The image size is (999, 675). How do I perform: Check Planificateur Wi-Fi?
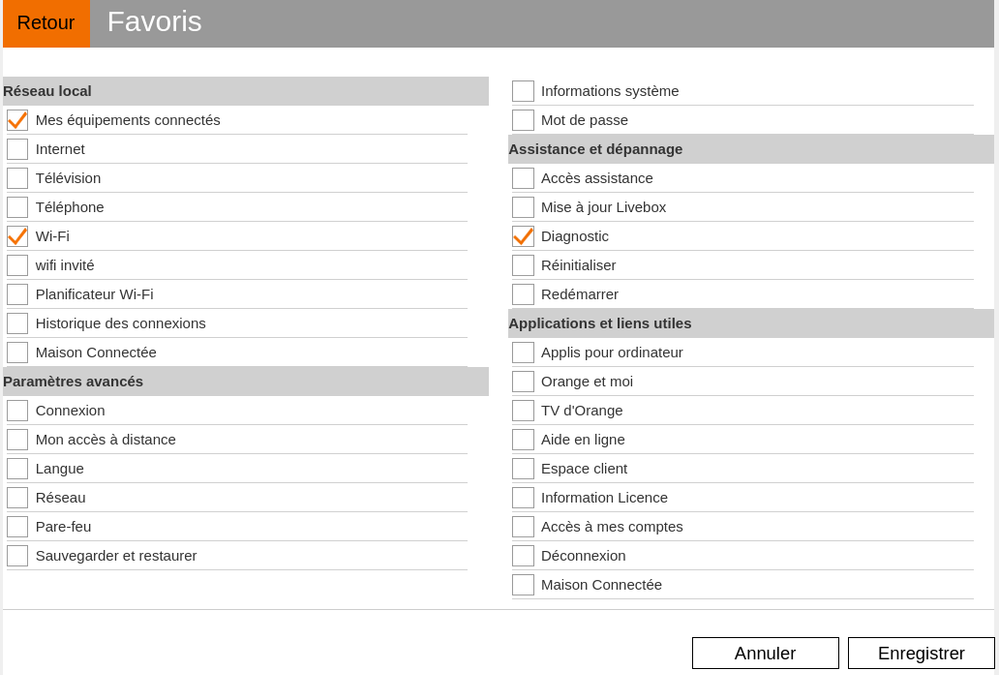[x=17, y=294]
